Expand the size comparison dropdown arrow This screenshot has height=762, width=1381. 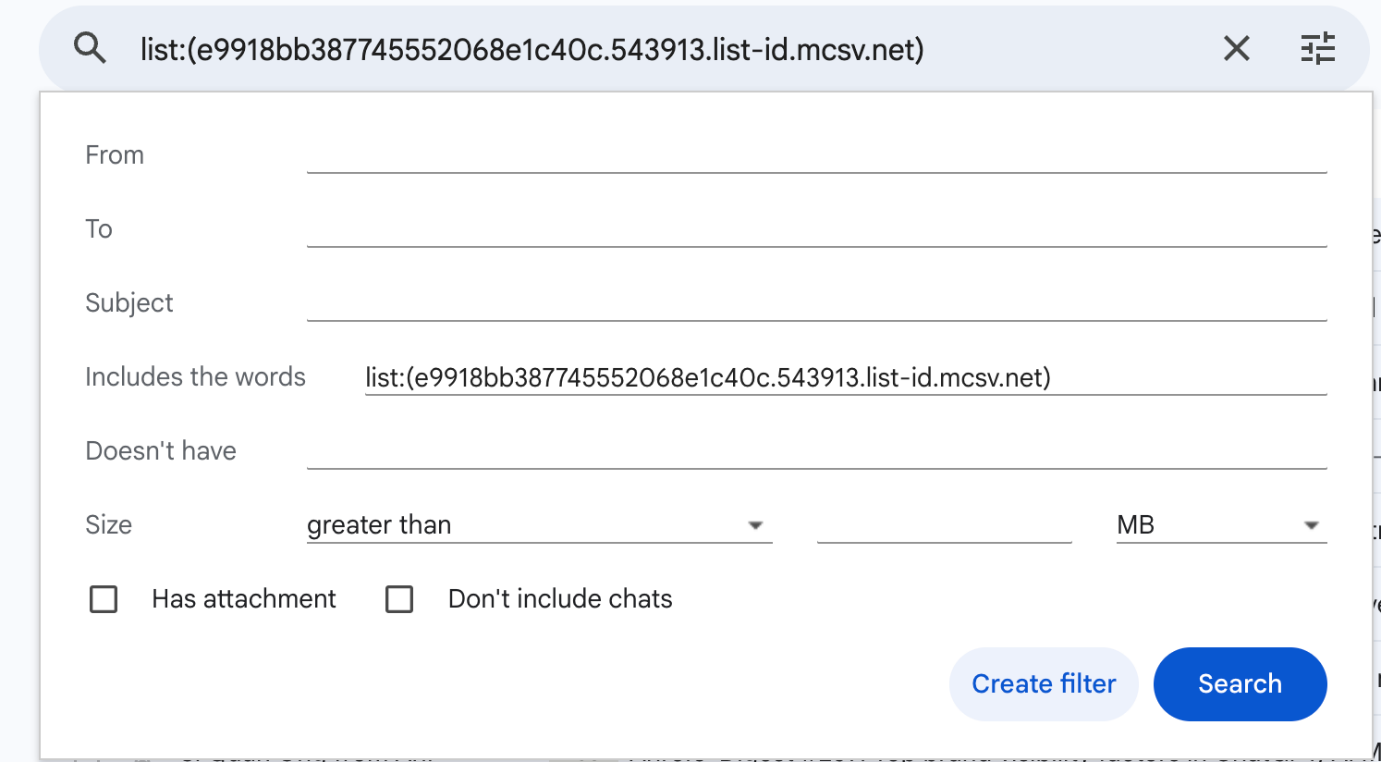pyautogui.click(x=757, y=524)
